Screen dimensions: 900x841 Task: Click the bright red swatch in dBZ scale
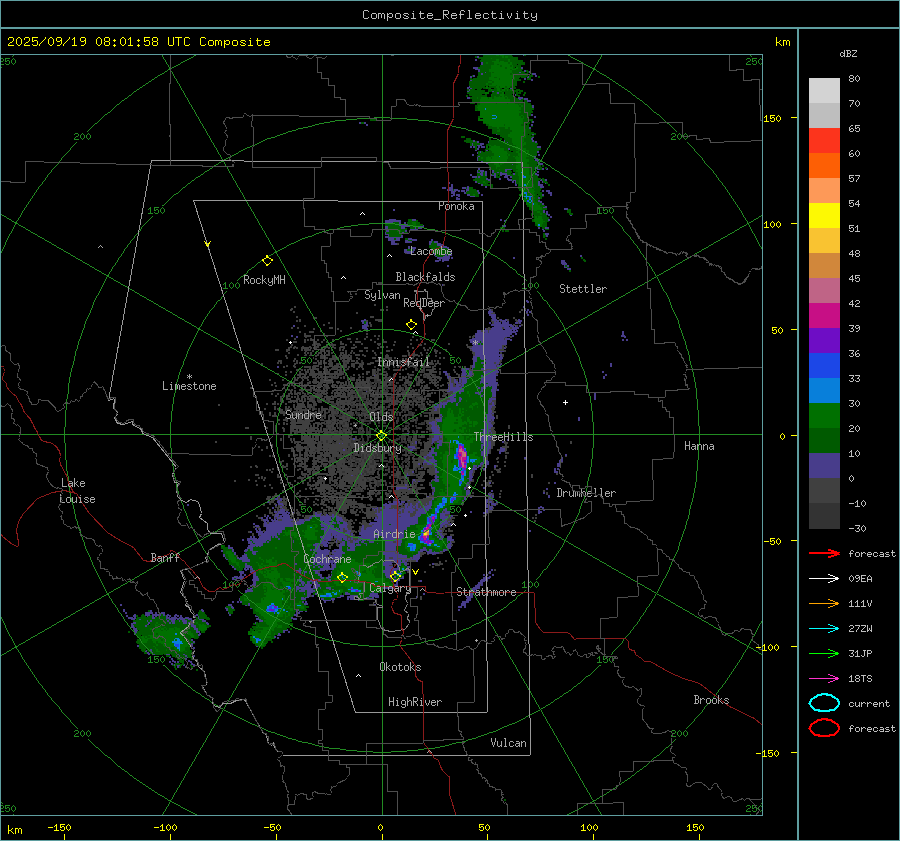click(824, 141)
